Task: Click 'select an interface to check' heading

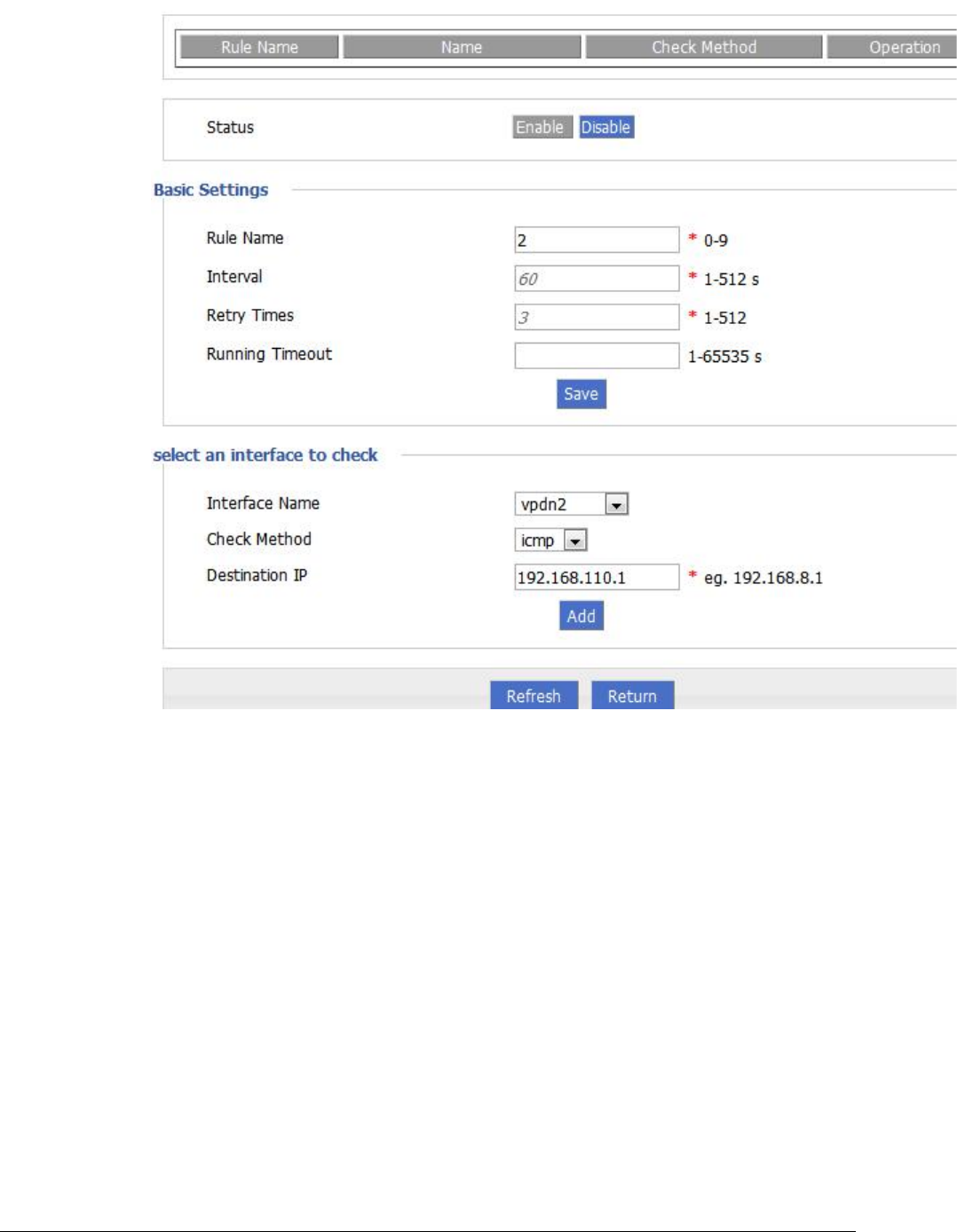Action: 265,455
